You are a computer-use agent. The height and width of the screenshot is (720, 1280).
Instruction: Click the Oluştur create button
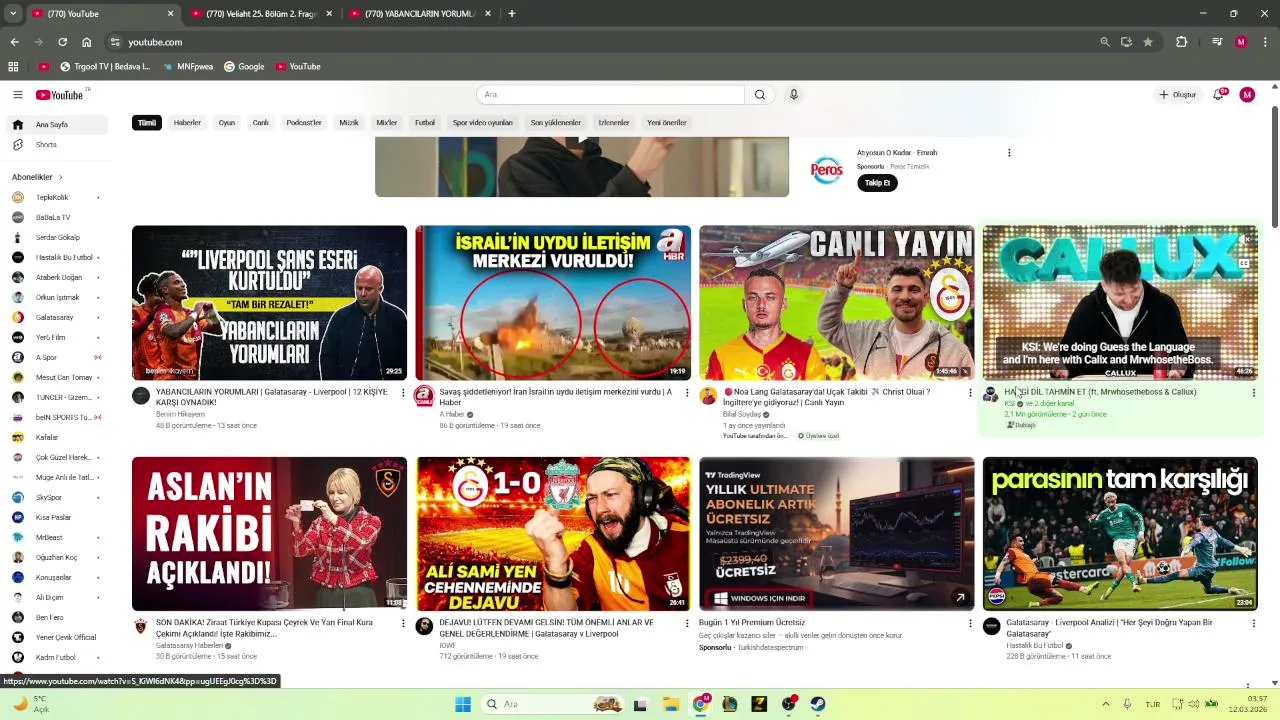(x=1178, y=95)
